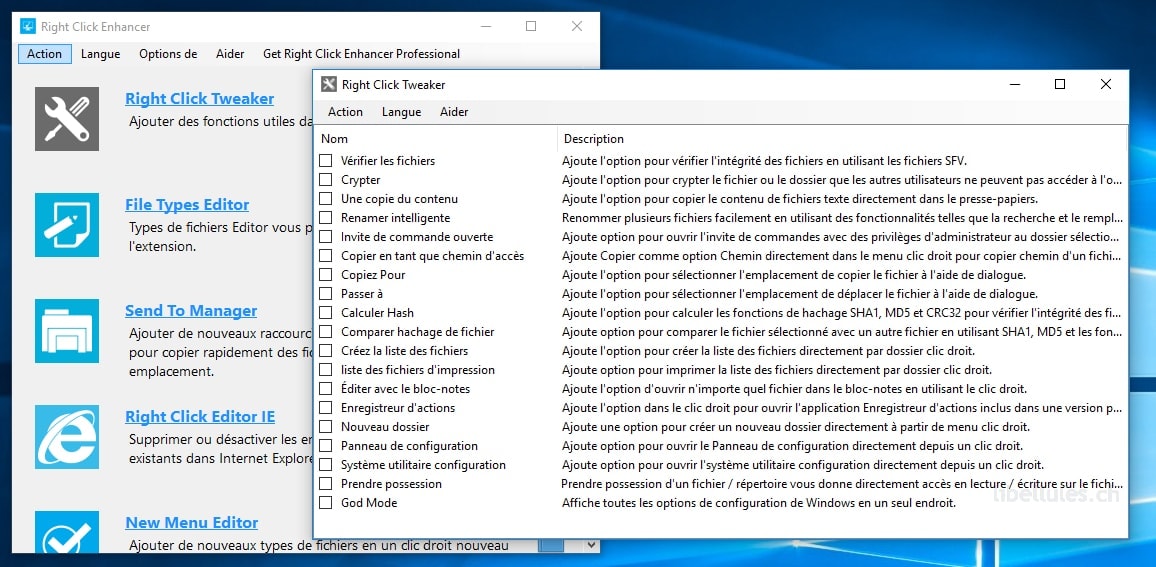
Task: Enable the Renamer intelligente checkbox
Action: tap(325, 218)
